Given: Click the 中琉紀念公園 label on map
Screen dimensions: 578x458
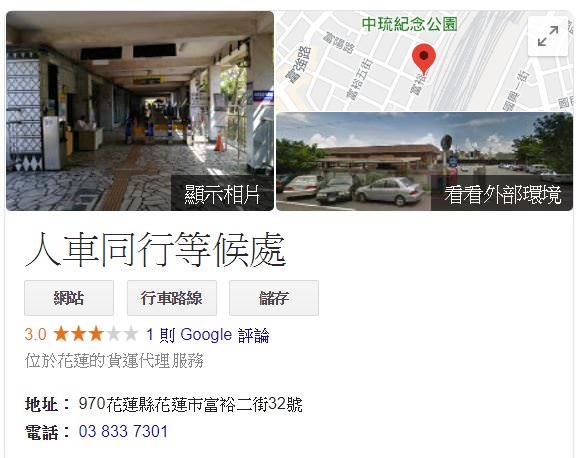Looking at the screenshot, I should [409, 24].
